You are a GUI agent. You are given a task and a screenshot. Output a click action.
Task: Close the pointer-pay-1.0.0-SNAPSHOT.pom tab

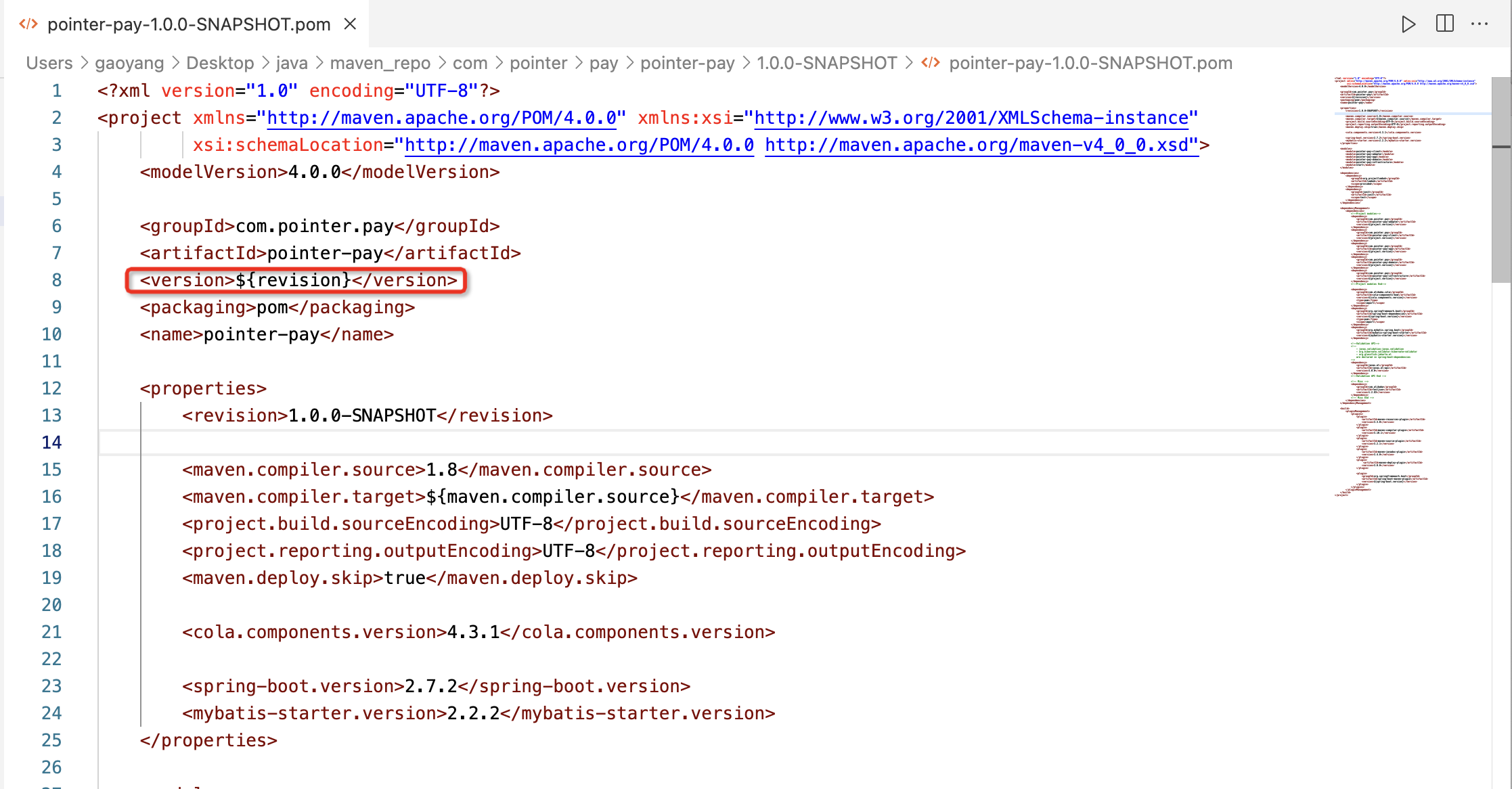[349, 24]
